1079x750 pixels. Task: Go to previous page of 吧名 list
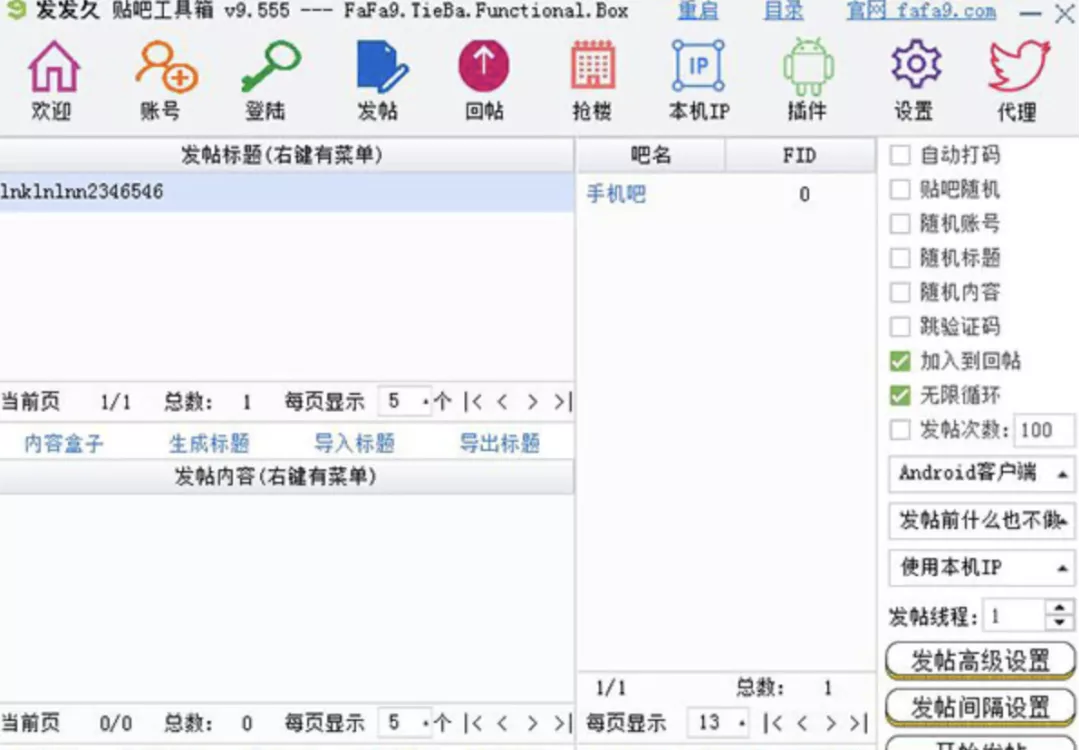tap(802, 722)
